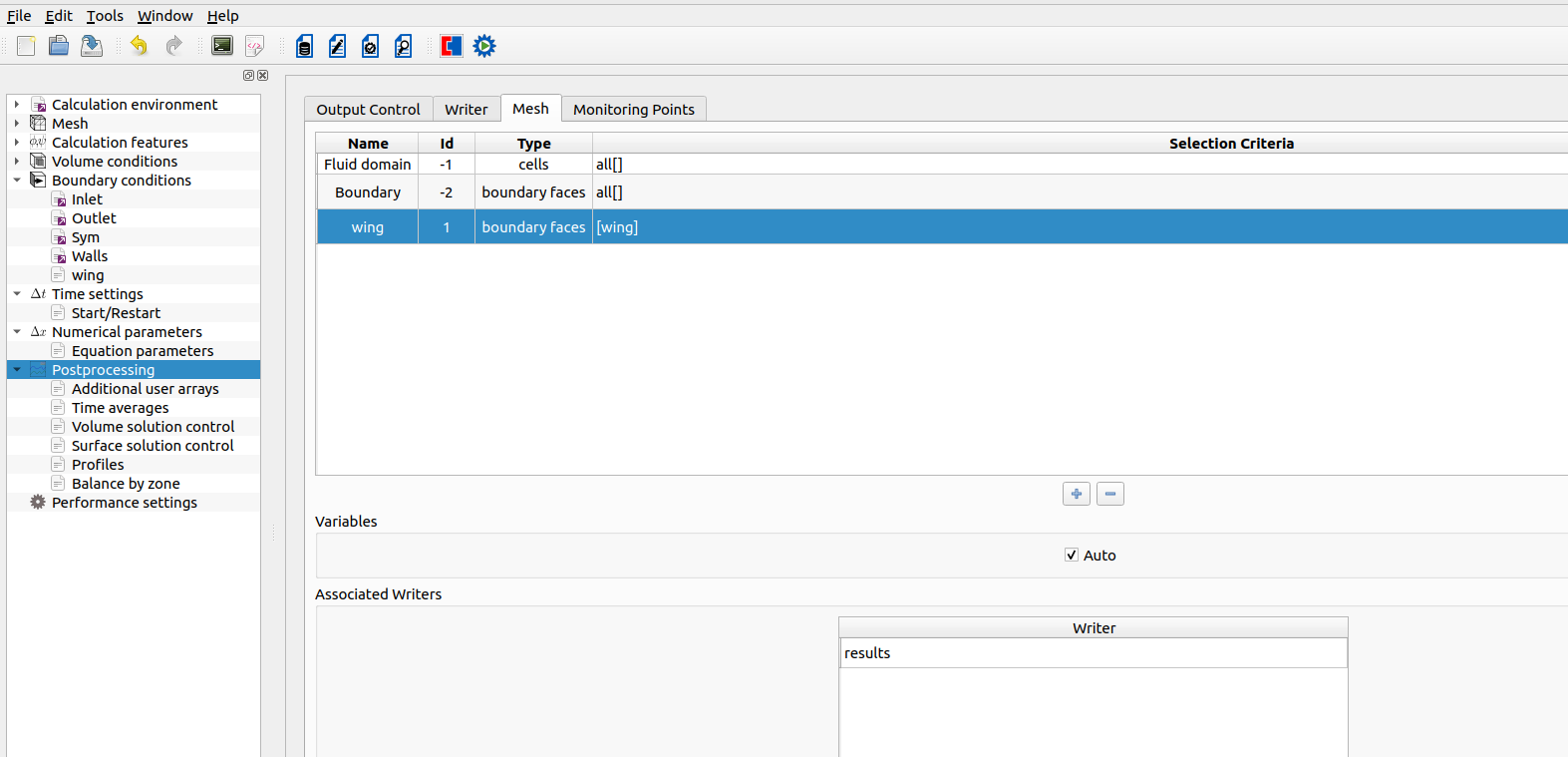
Task: Uncheck the Auto variables checkbox
Action: (x=1072, y=556)
